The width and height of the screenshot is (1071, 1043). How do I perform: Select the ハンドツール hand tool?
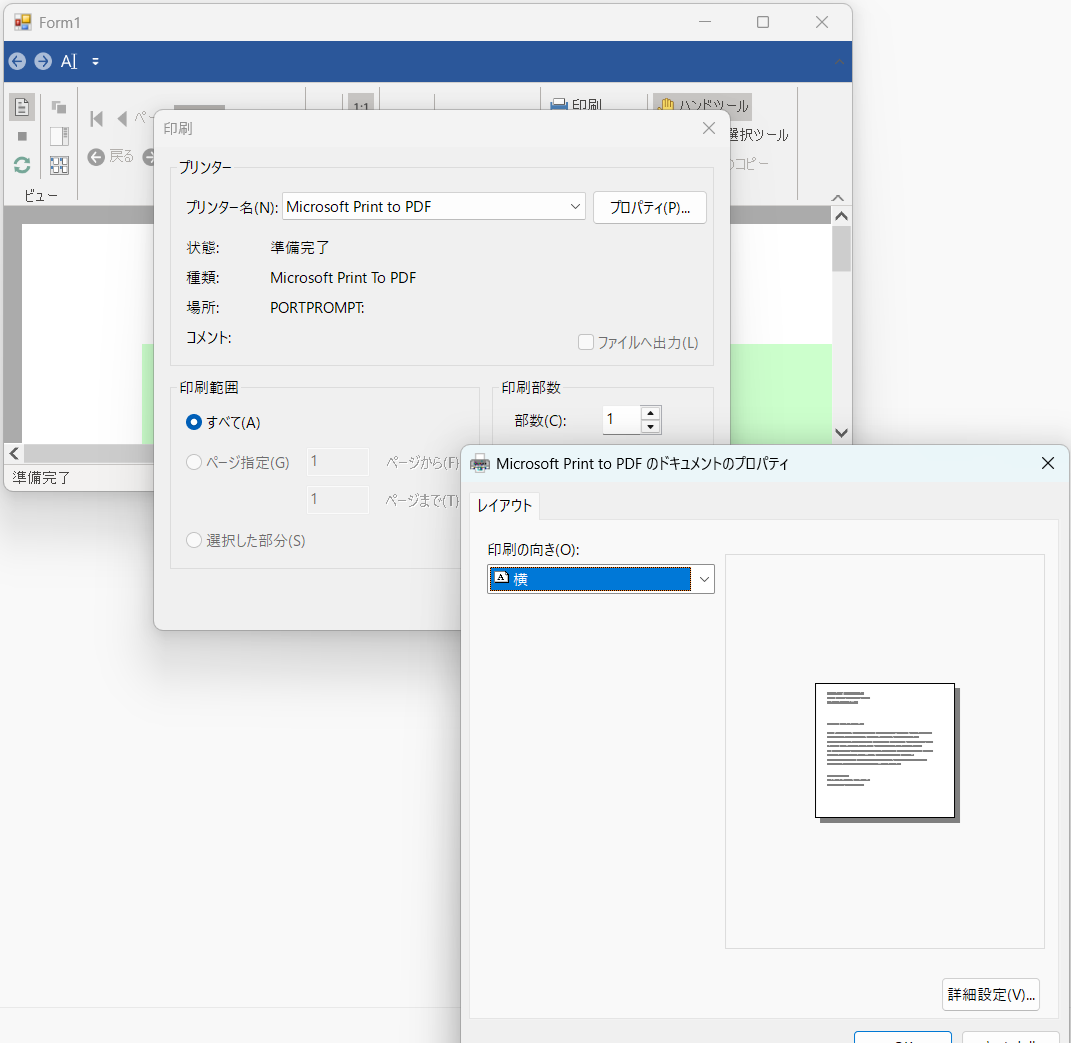pos(702,106)
